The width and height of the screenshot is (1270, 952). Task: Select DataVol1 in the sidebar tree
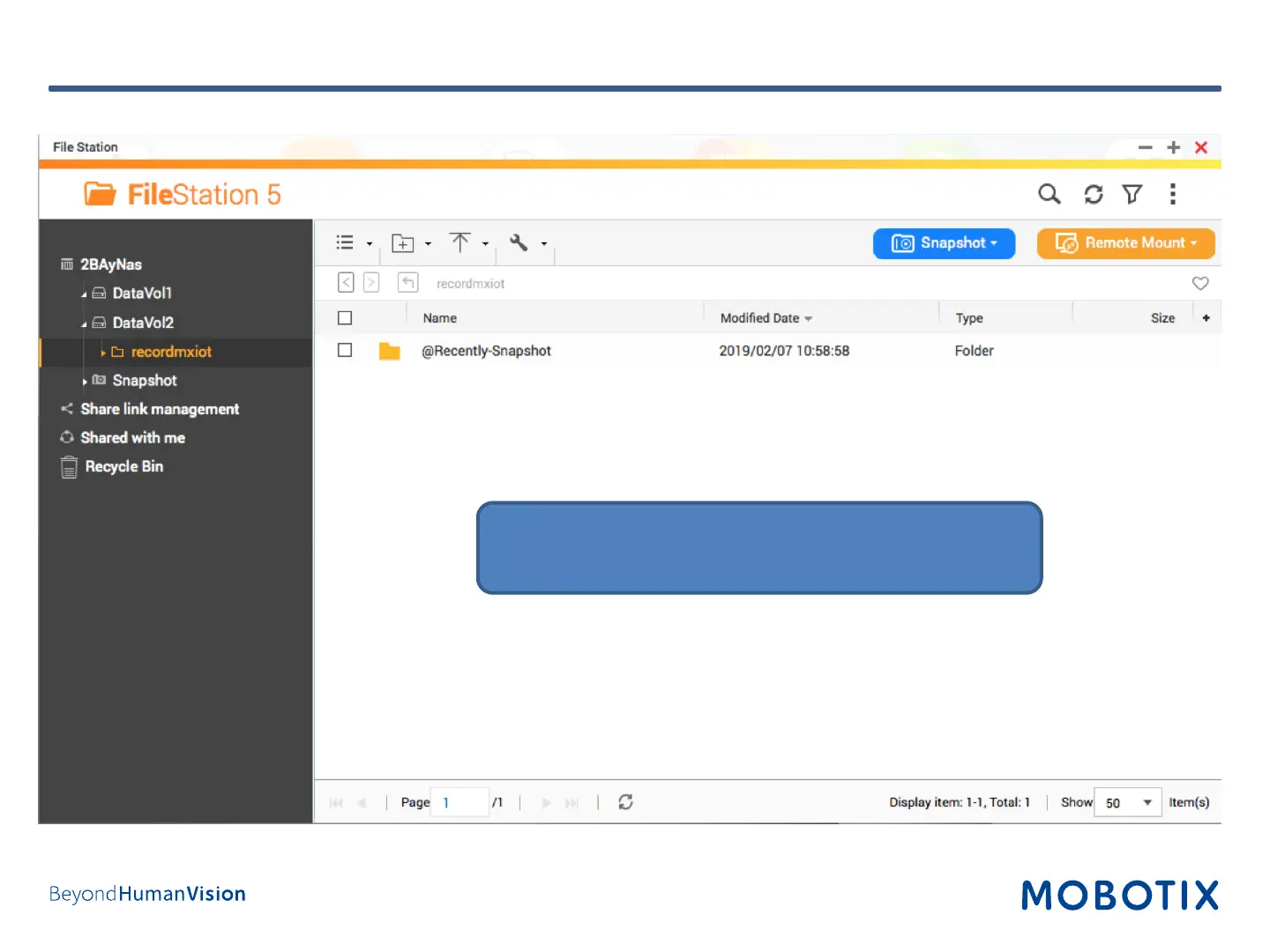click(x=141, y=294)
